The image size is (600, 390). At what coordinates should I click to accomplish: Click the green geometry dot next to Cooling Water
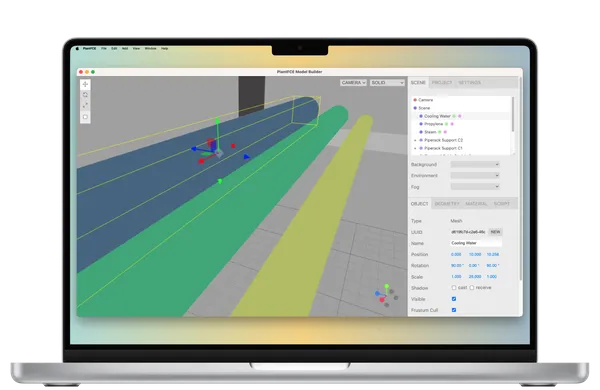click(454, 116)
